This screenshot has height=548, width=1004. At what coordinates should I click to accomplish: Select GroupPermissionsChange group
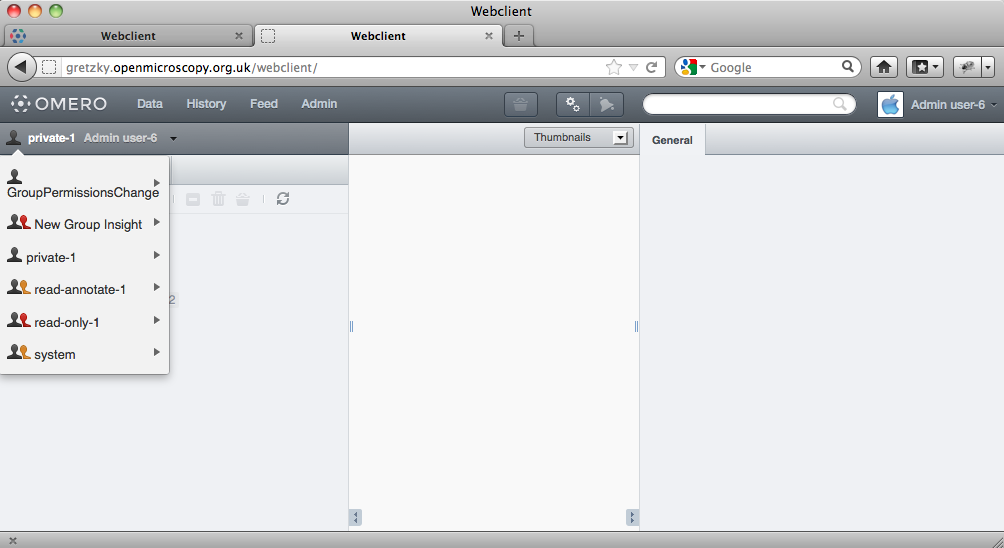point(83,184)
